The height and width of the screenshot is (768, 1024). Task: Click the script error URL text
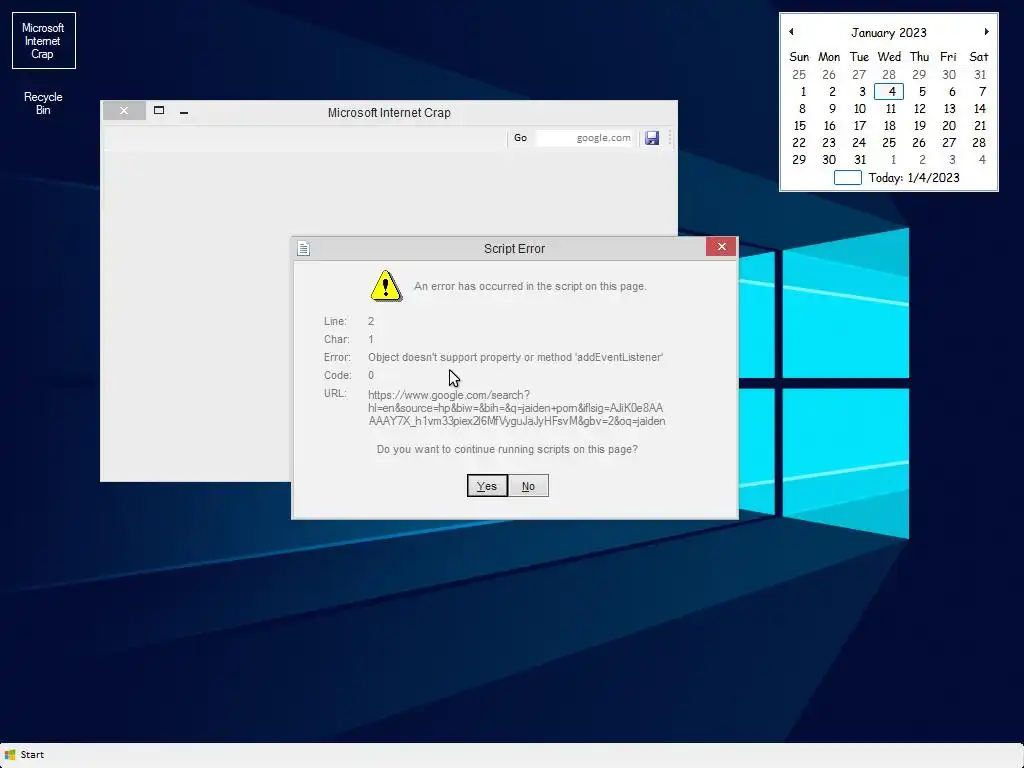click(517, 408)
